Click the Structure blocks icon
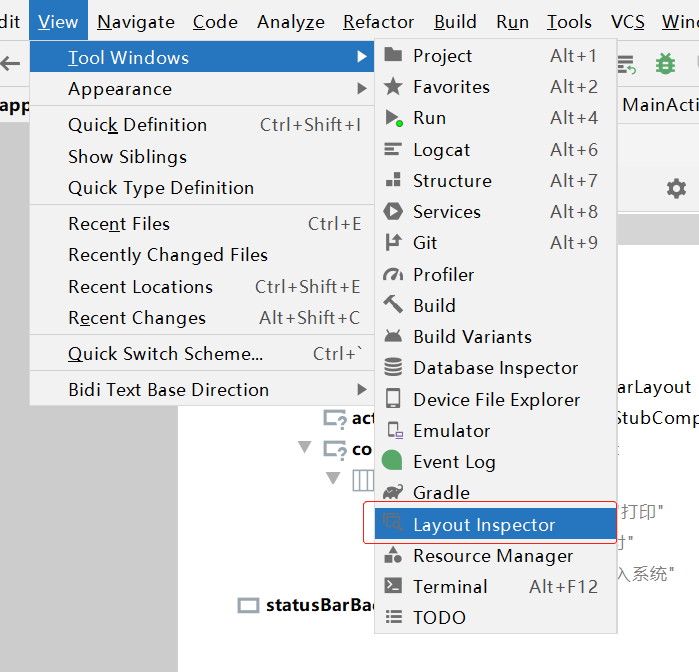699x672 pixels. [393, 179]
